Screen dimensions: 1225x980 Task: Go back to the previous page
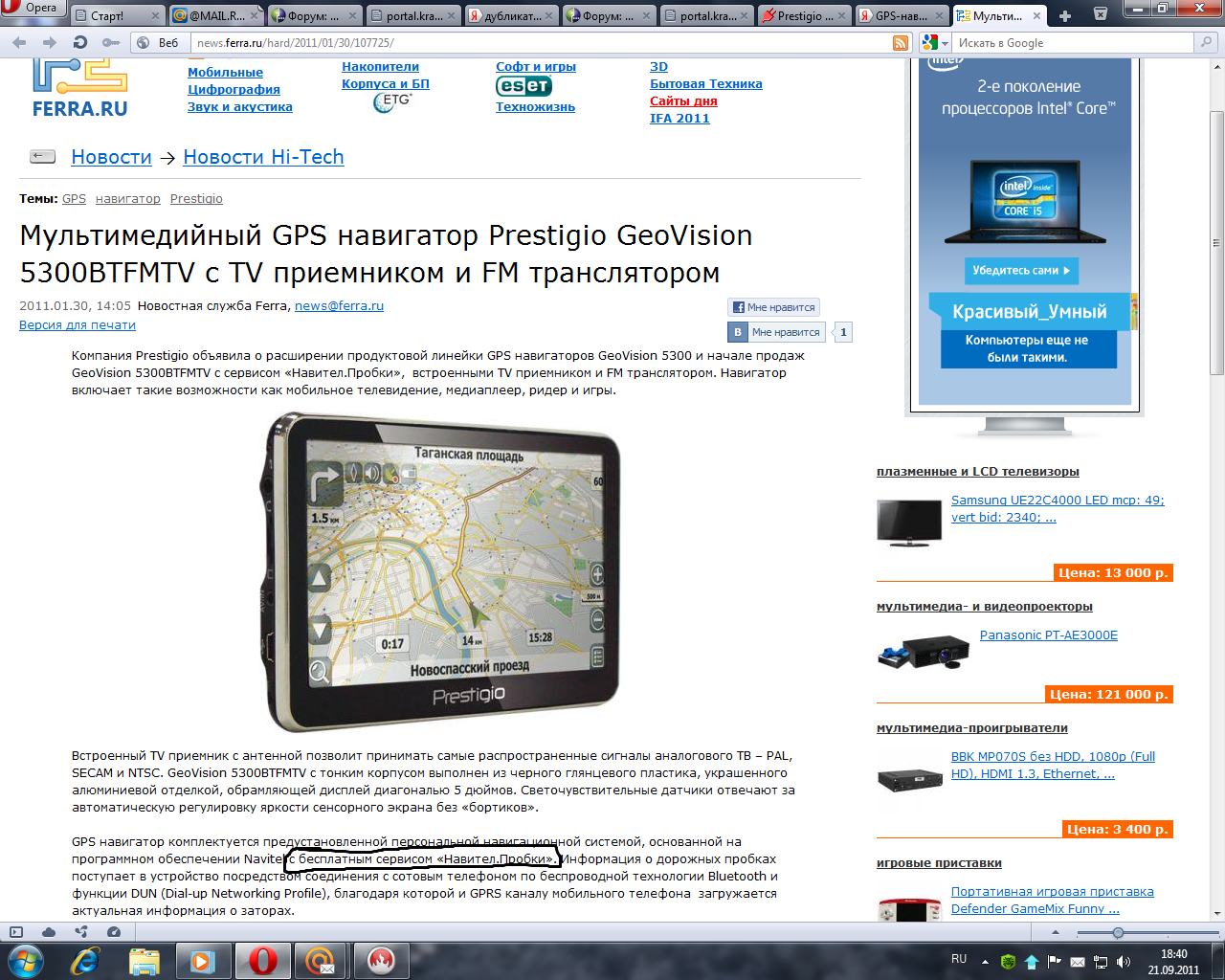(20, 43)
